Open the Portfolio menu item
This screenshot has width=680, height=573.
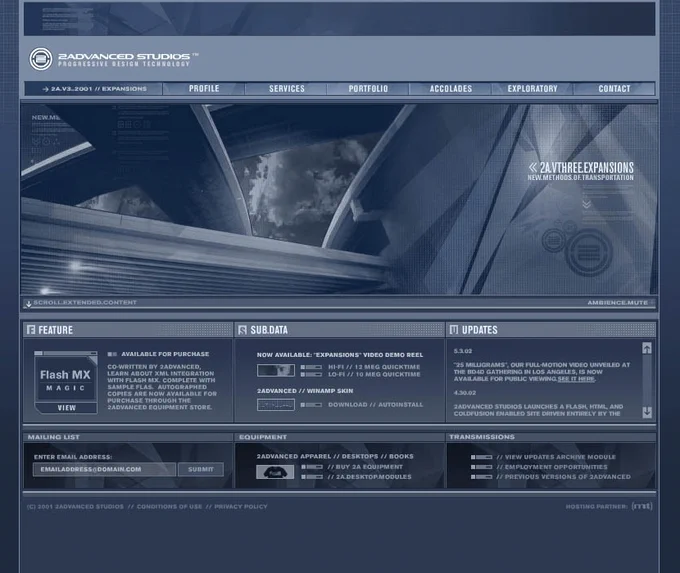(x=368, y=88)
